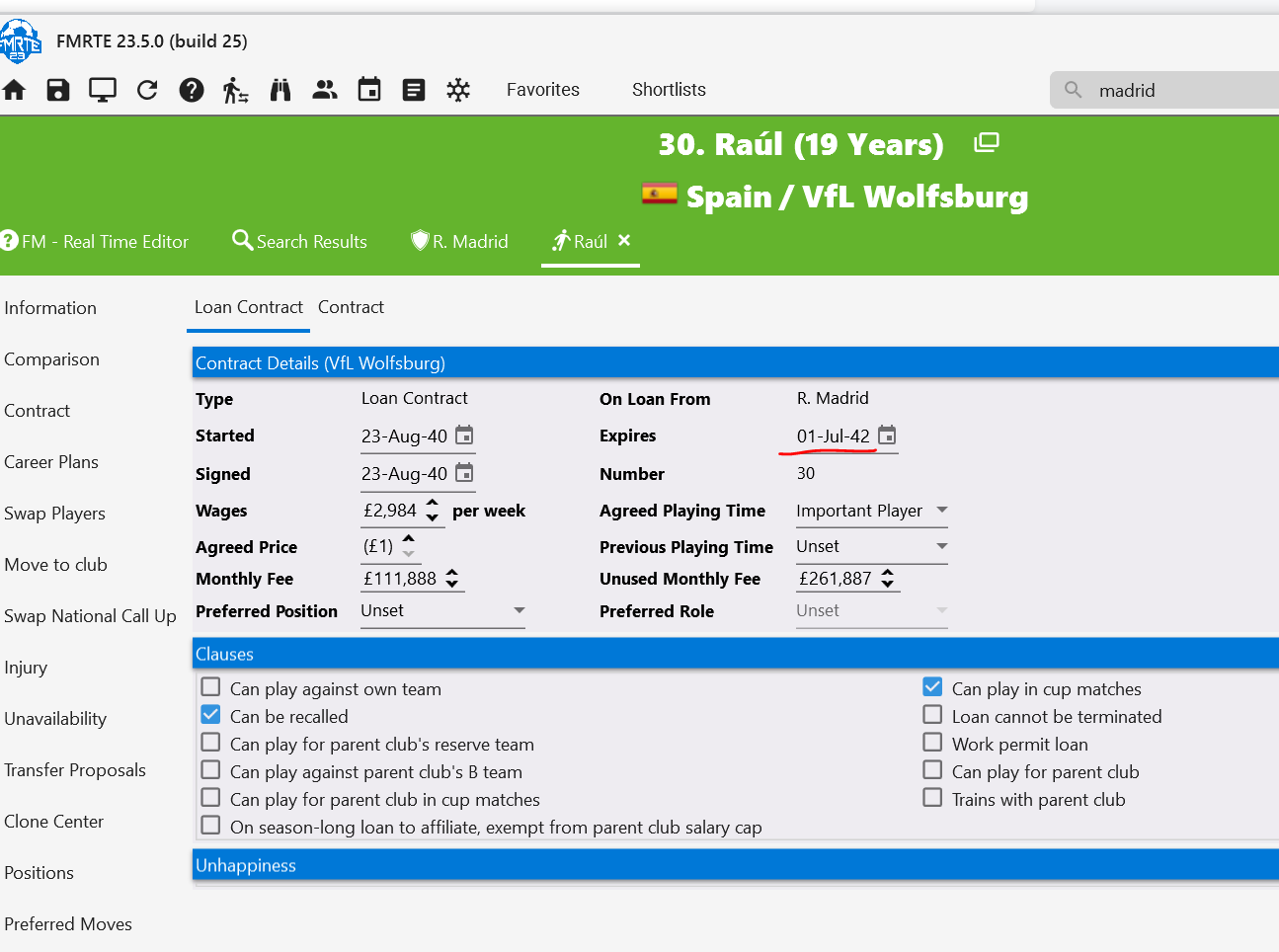The height and width of the screenshot is (952, 1279).
Task: Open the calendar icon in toolbar
Action: click(369, 90)
